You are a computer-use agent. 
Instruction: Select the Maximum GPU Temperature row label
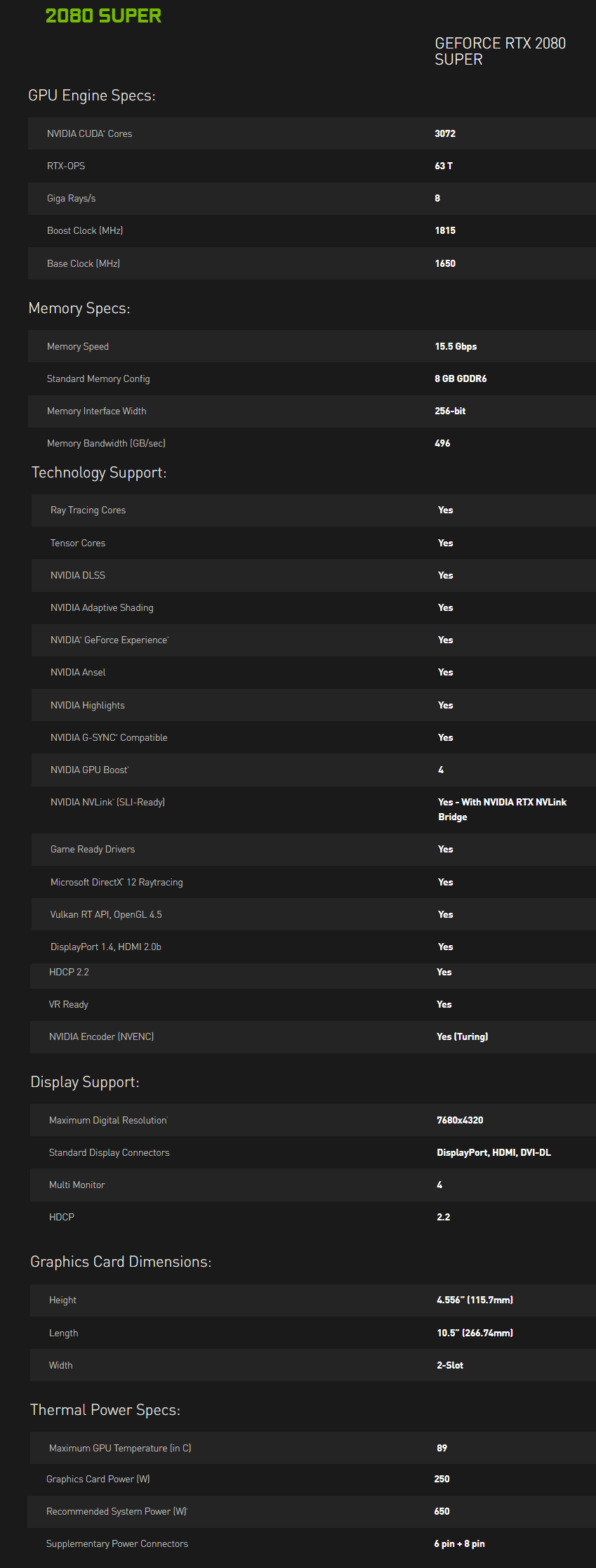[x=120, y=1448]
